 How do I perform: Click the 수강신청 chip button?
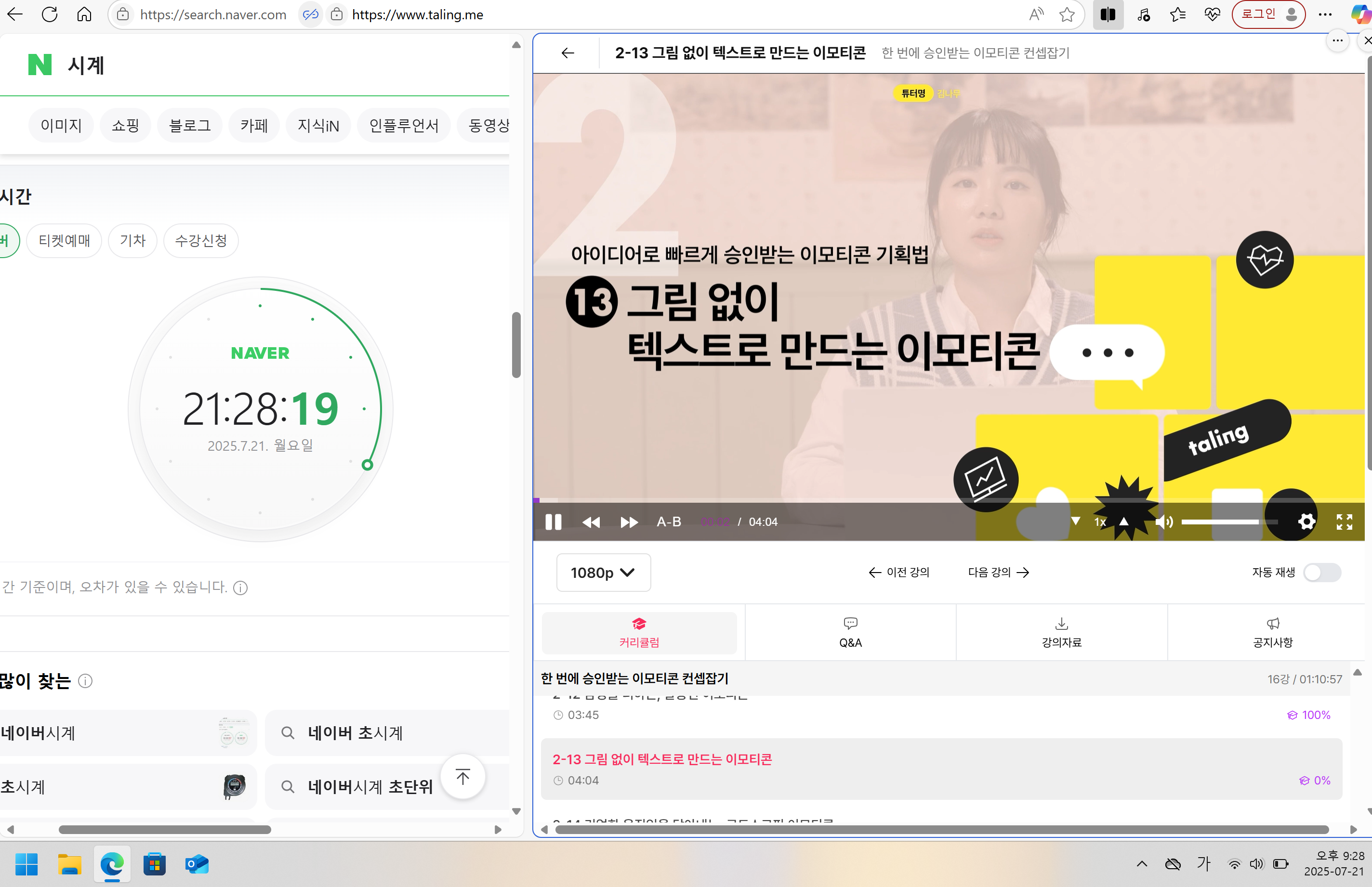pyautogui.click(x=200, y=240)
